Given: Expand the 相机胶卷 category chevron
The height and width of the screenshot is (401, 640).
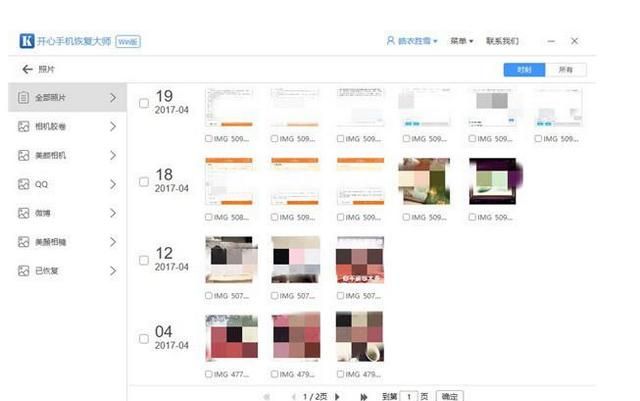Looking at the screenshot, I should pos(113,127).
